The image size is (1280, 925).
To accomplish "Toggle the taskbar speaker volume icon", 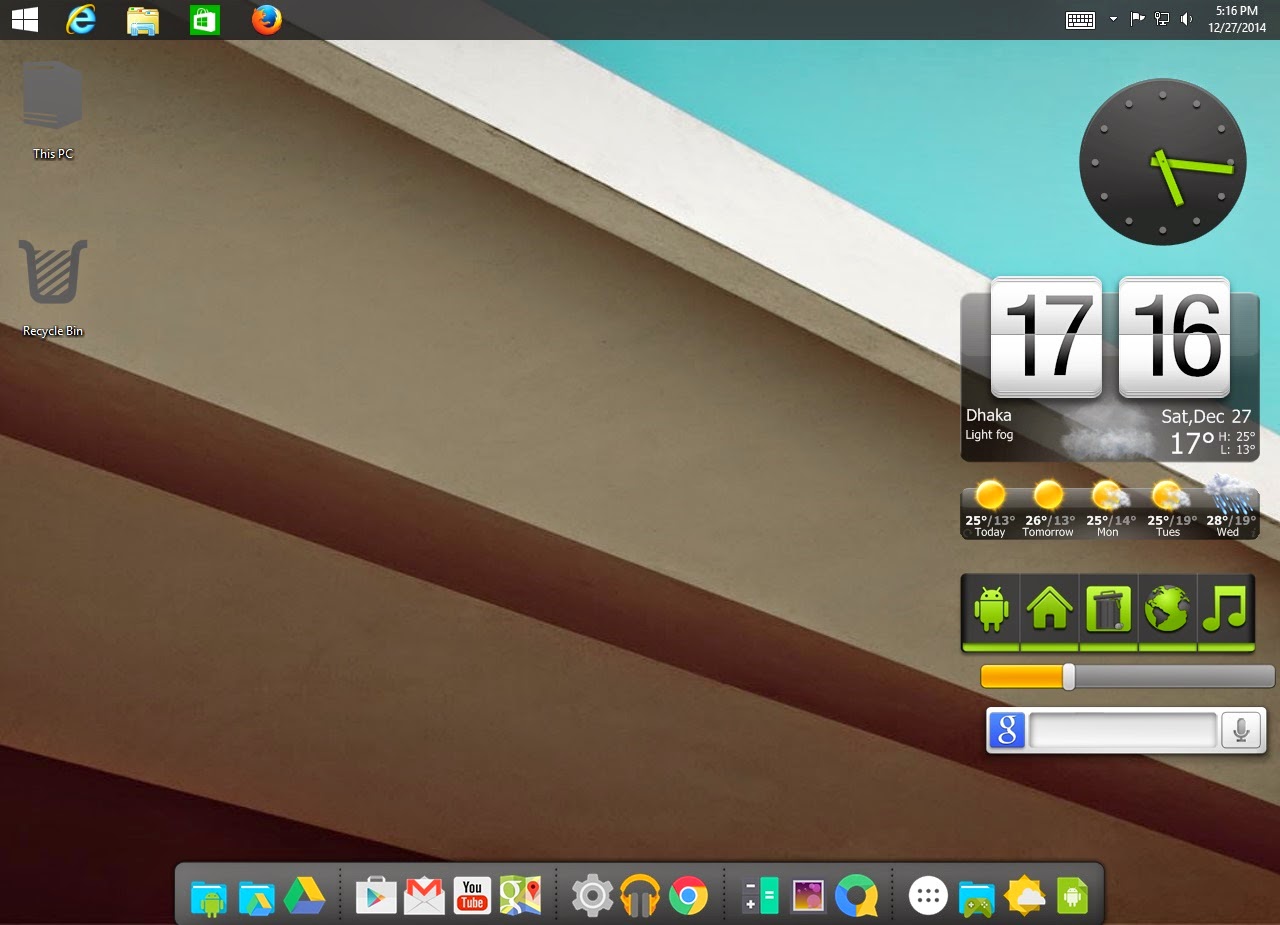I will coord(1186,19).
